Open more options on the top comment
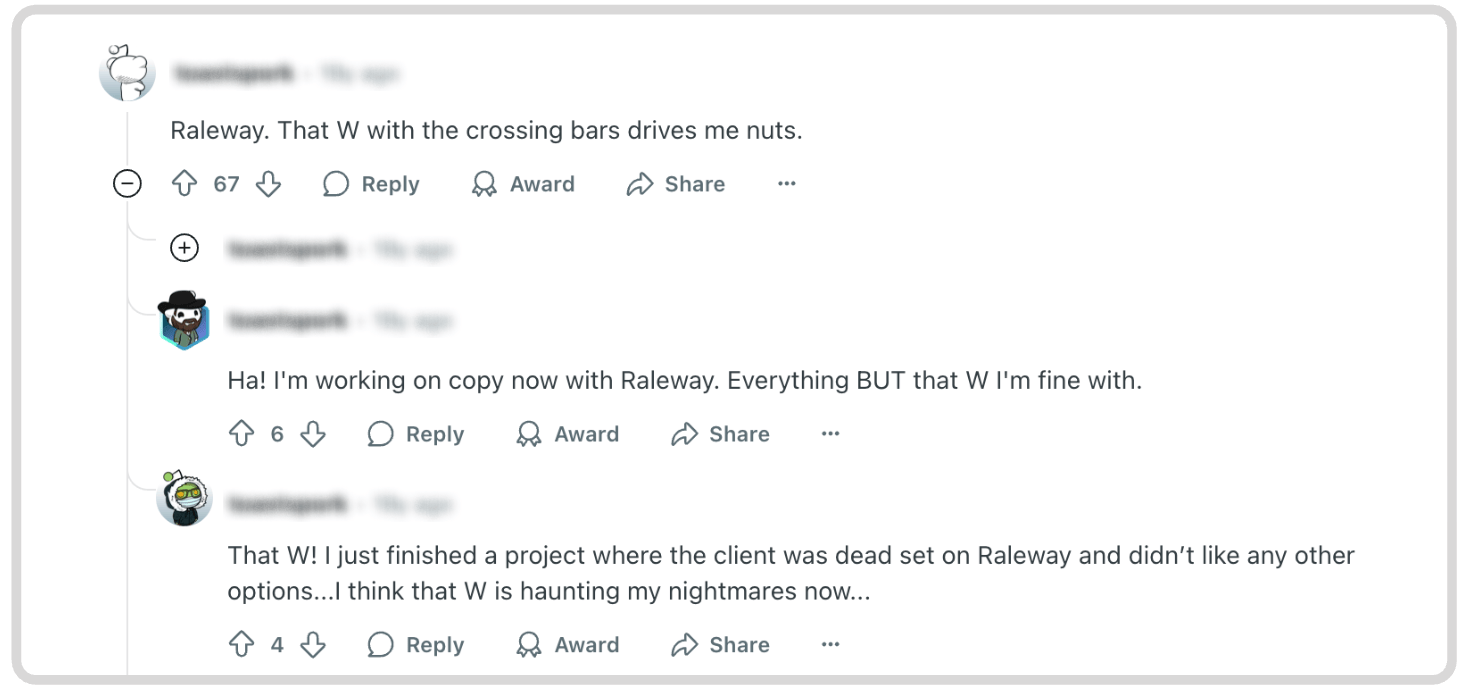The width and height of the screenshot is (1457, 700). pos(787,184)
